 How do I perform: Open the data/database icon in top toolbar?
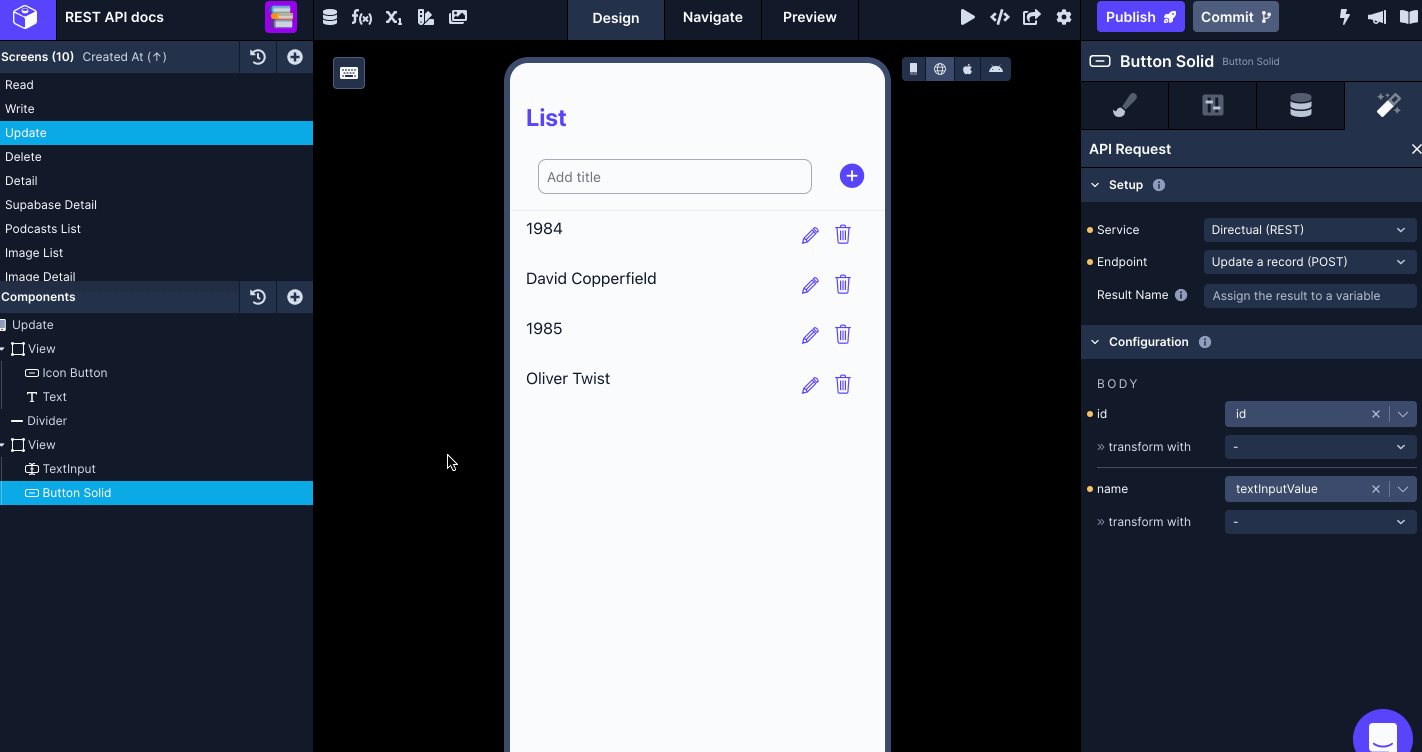(330, 17)
